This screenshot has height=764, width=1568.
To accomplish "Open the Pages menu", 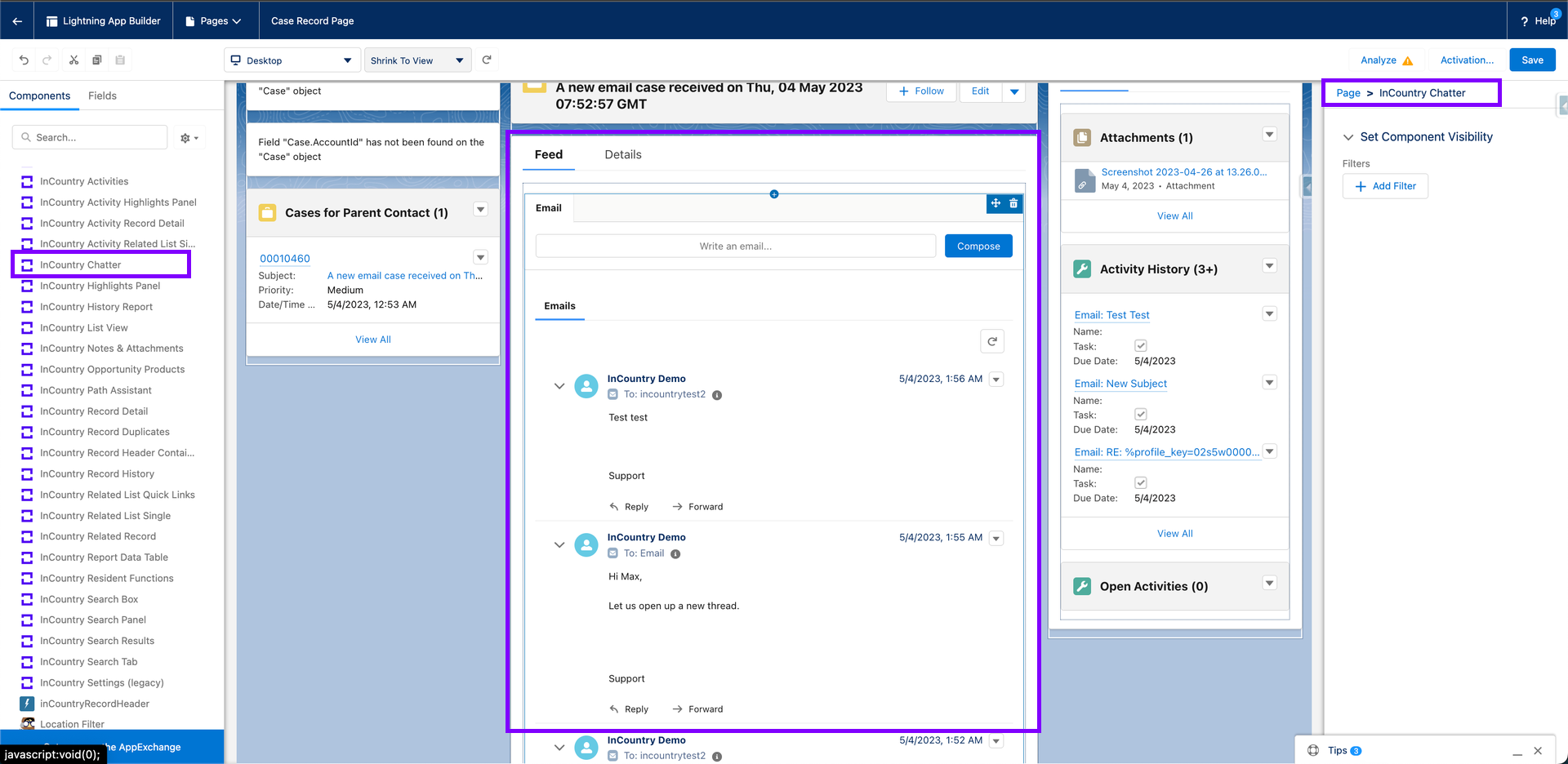I will tap(214, 20).
